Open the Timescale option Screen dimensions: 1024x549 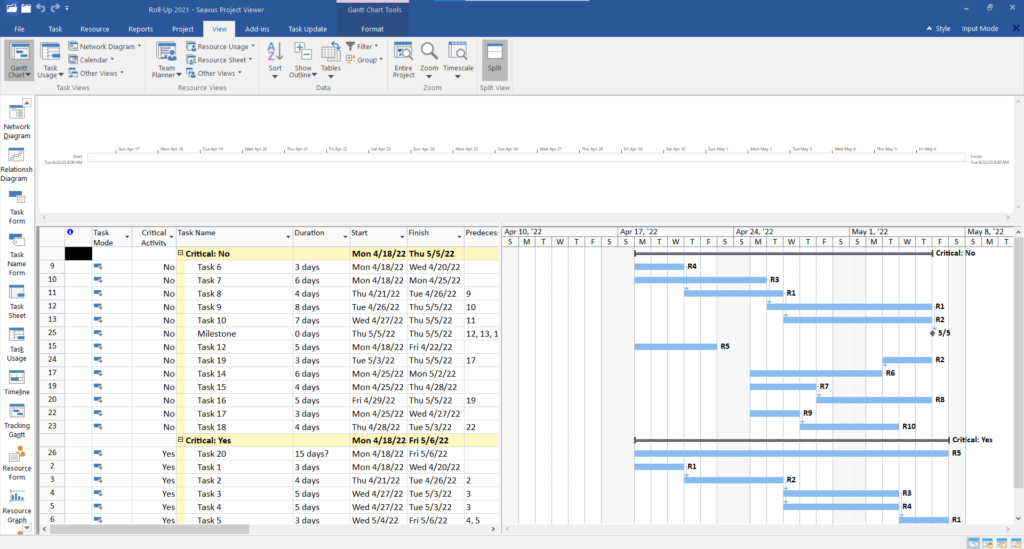coord(458,60)
